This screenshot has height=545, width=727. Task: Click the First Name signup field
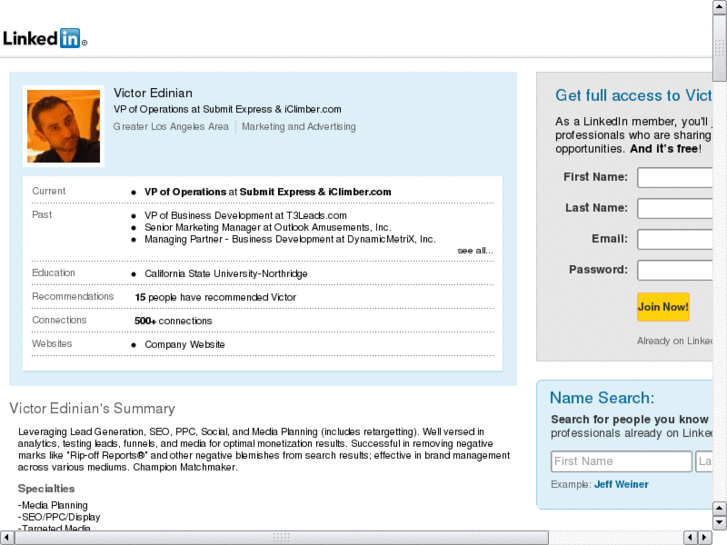tap(675, 178)
